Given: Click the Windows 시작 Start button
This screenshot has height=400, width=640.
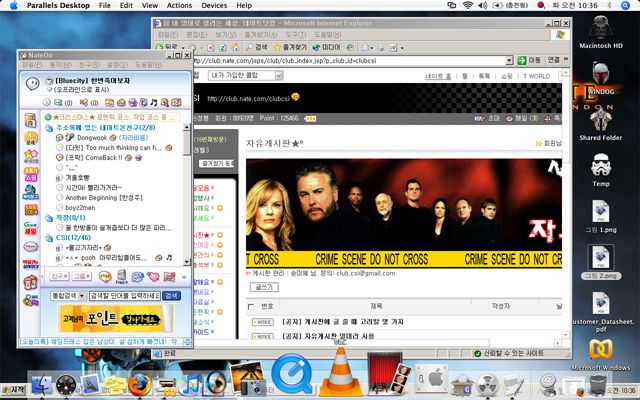Looking at the screenshot, I should (13, 389).
